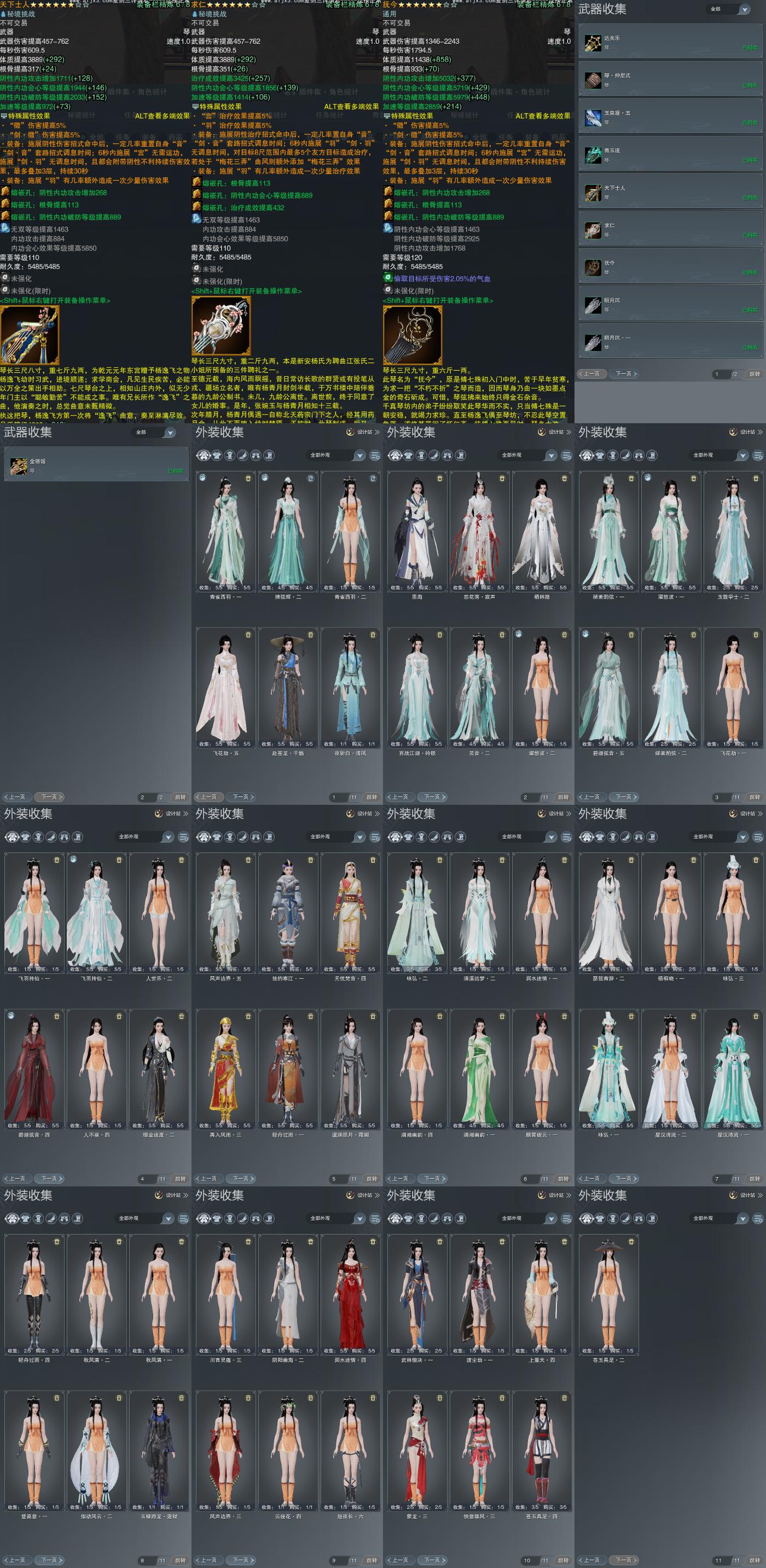Select full-set category tab on outfit page 2 panel
This screenshot has width=766, height=1568.
tap(395, 456)
